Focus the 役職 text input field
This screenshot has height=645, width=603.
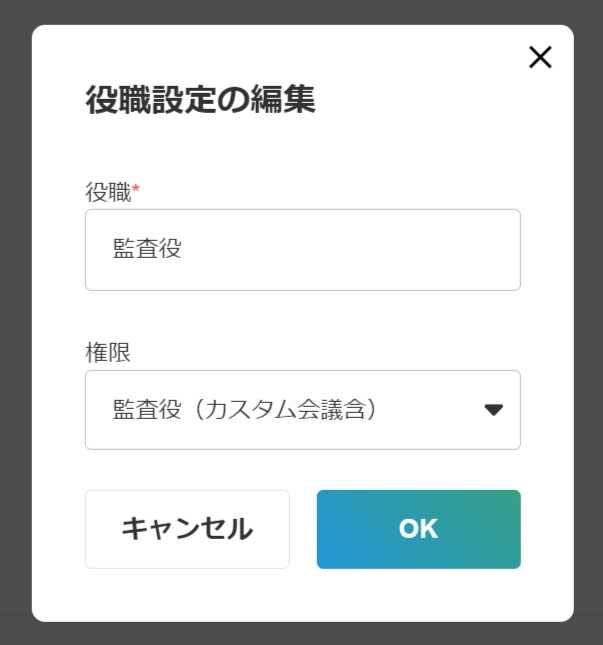[x=302, y=250]
